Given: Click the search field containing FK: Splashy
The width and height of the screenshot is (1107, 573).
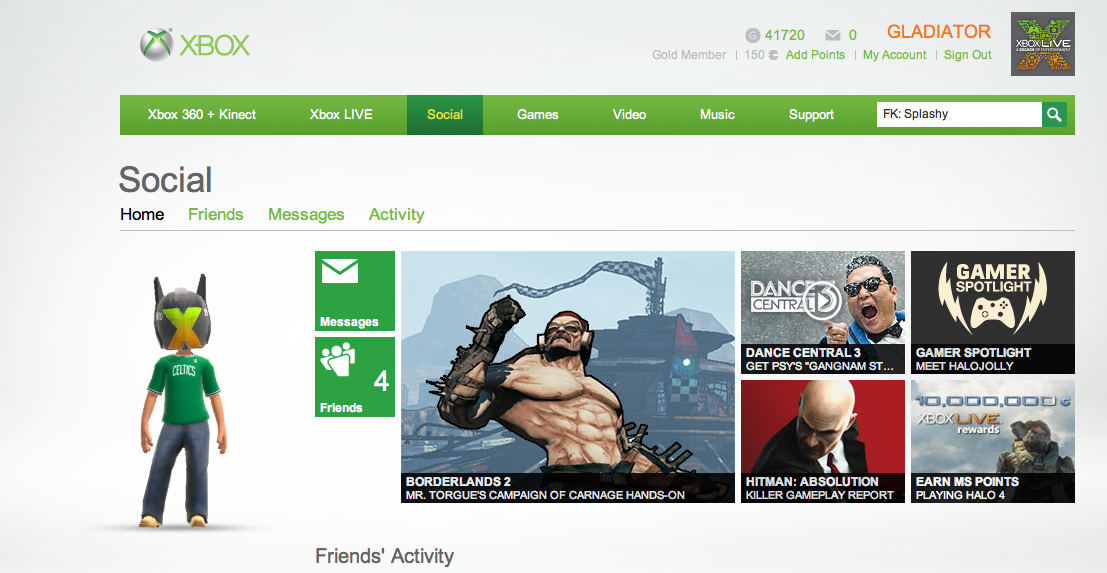Looking at the screenshot, I should coord(959,114).
